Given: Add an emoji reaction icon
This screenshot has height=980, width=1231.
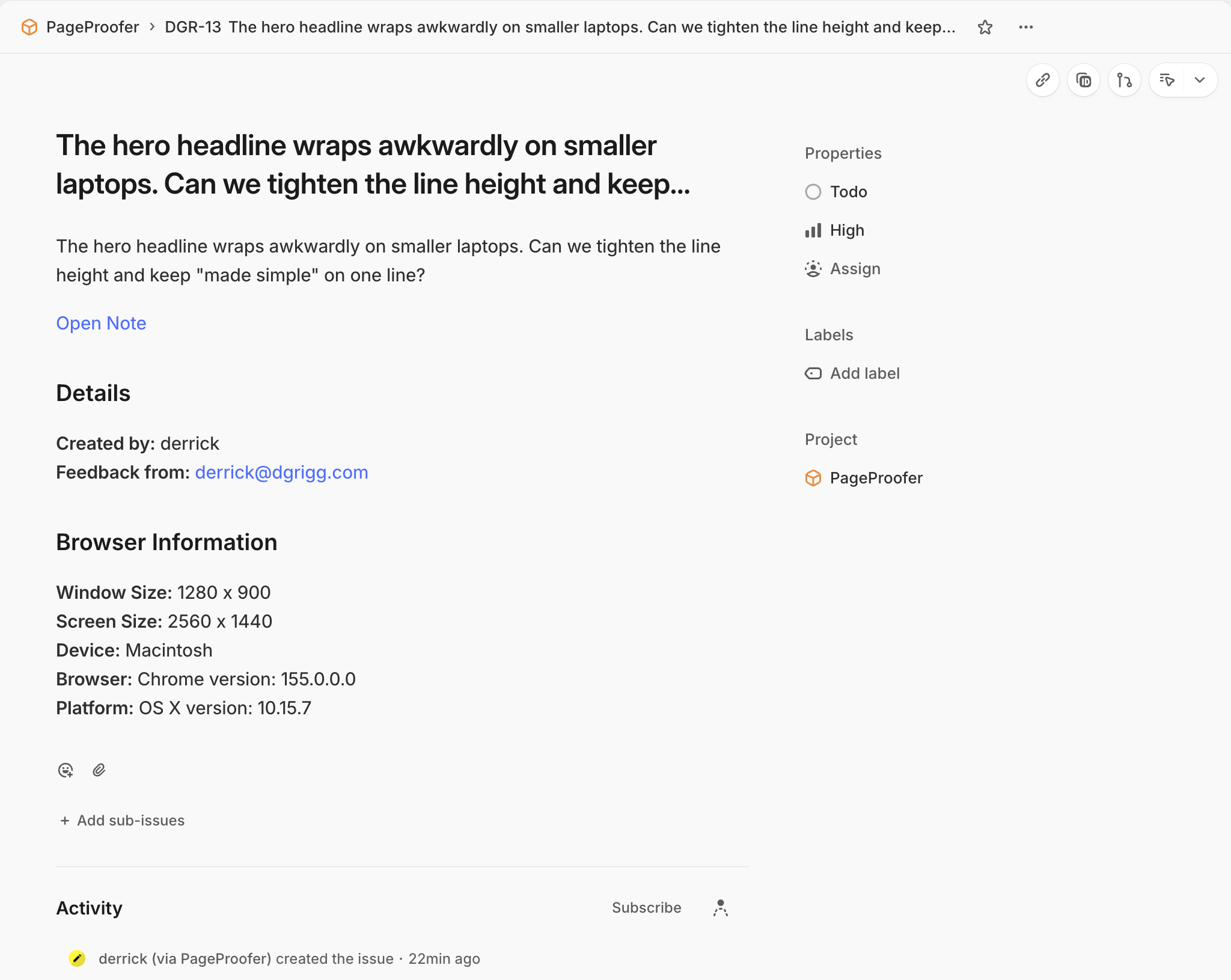Looking at the screenshot, I should (x=66, y=770).
